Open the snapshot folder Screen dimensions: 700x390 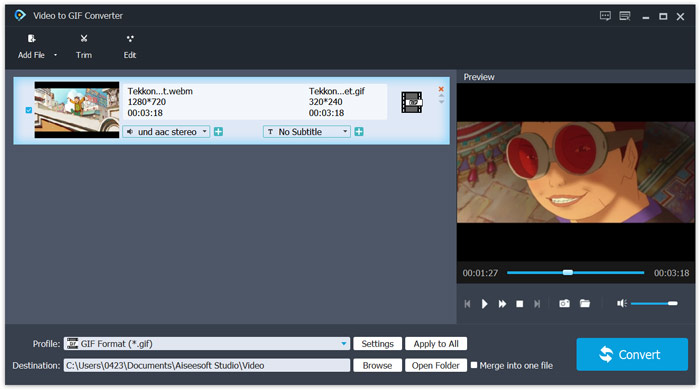click(x=585, y=303)
